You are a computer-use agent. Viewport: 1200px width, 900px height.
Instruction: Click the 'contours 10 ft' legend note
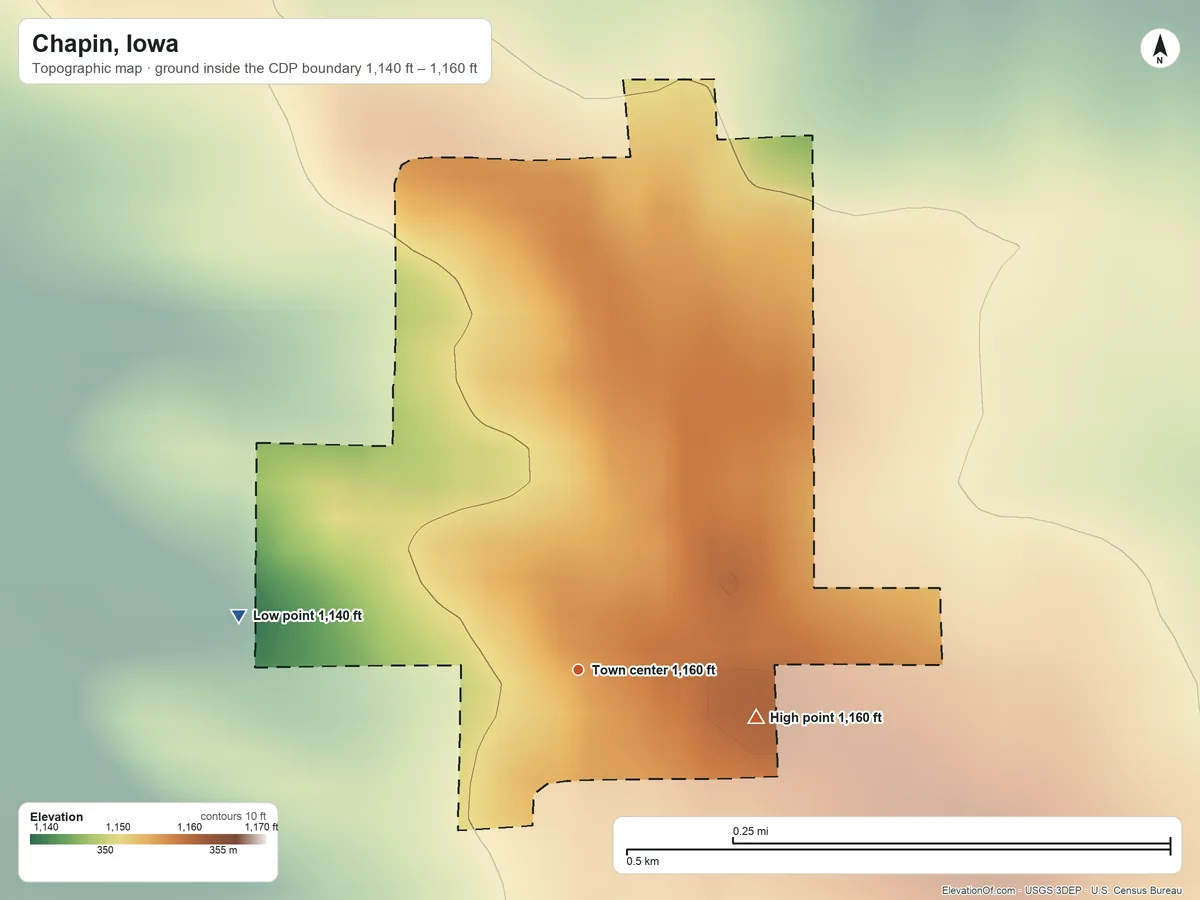click(233, 816)
